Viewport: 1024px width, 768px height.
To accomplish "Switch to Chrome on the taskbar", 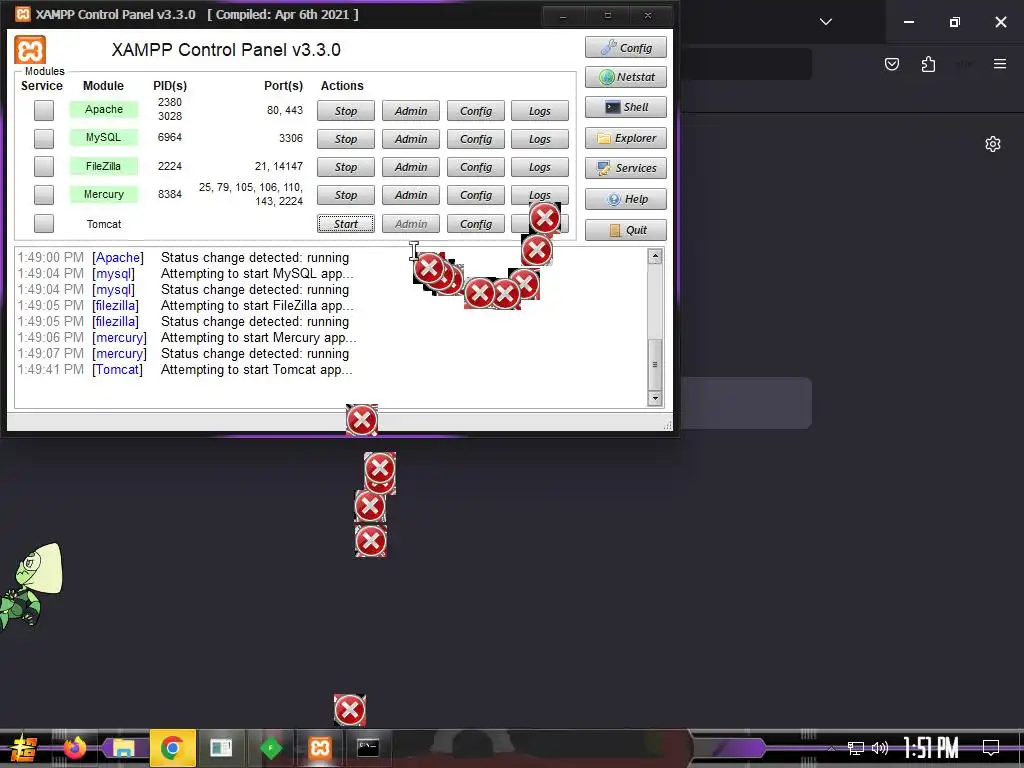I will (x=172, y=748).
